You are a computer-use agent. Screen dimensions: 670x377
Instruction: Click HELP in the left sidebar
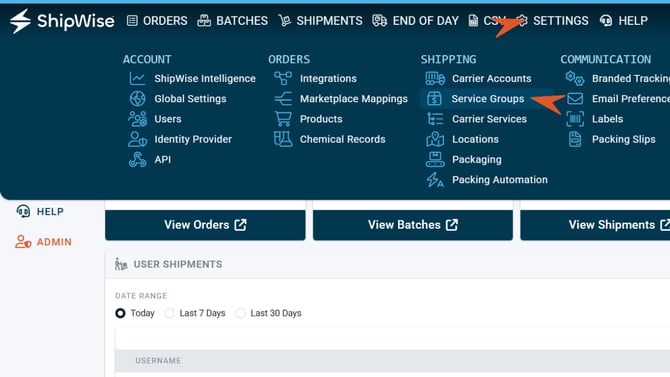(50, 212)
